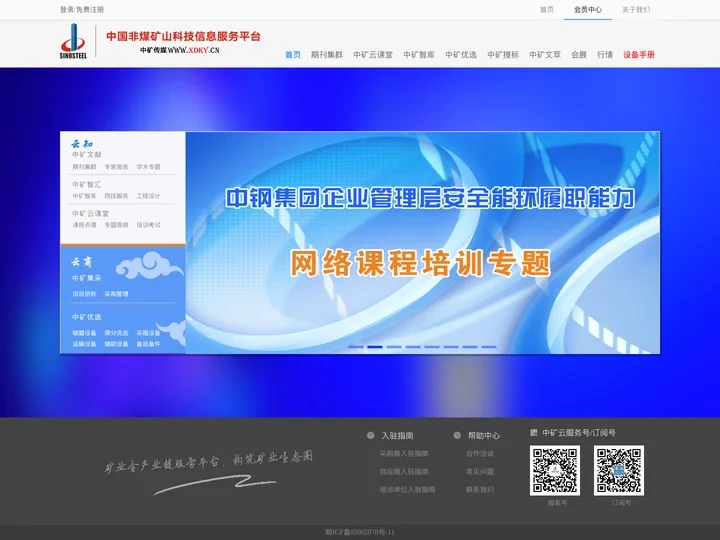Switch to the 会员中心 tab
Screen dimensions: 720x540
point(588,10)
